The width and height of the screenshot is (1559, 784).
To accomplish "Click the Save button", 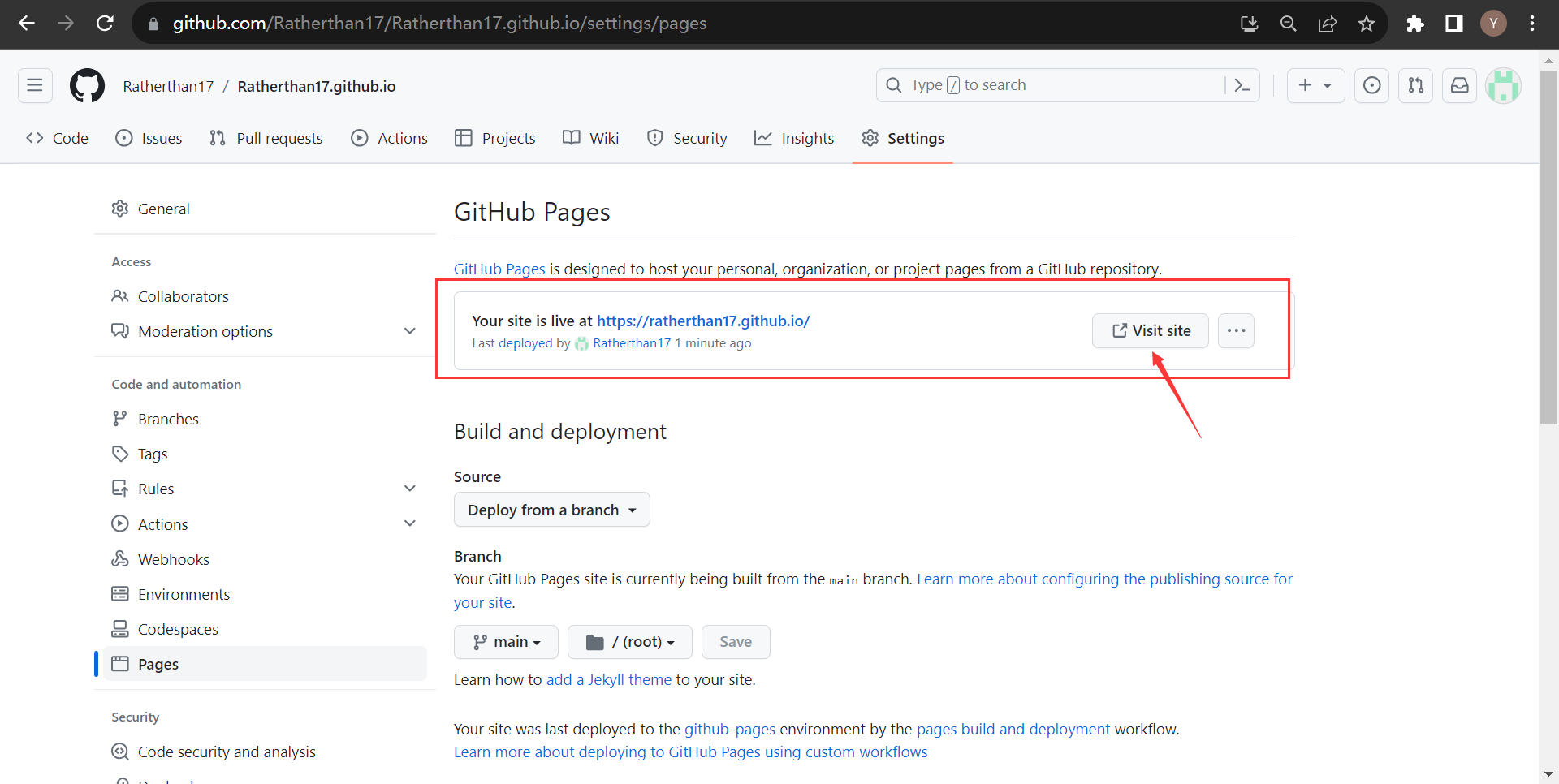I will [x=736, y=642].
